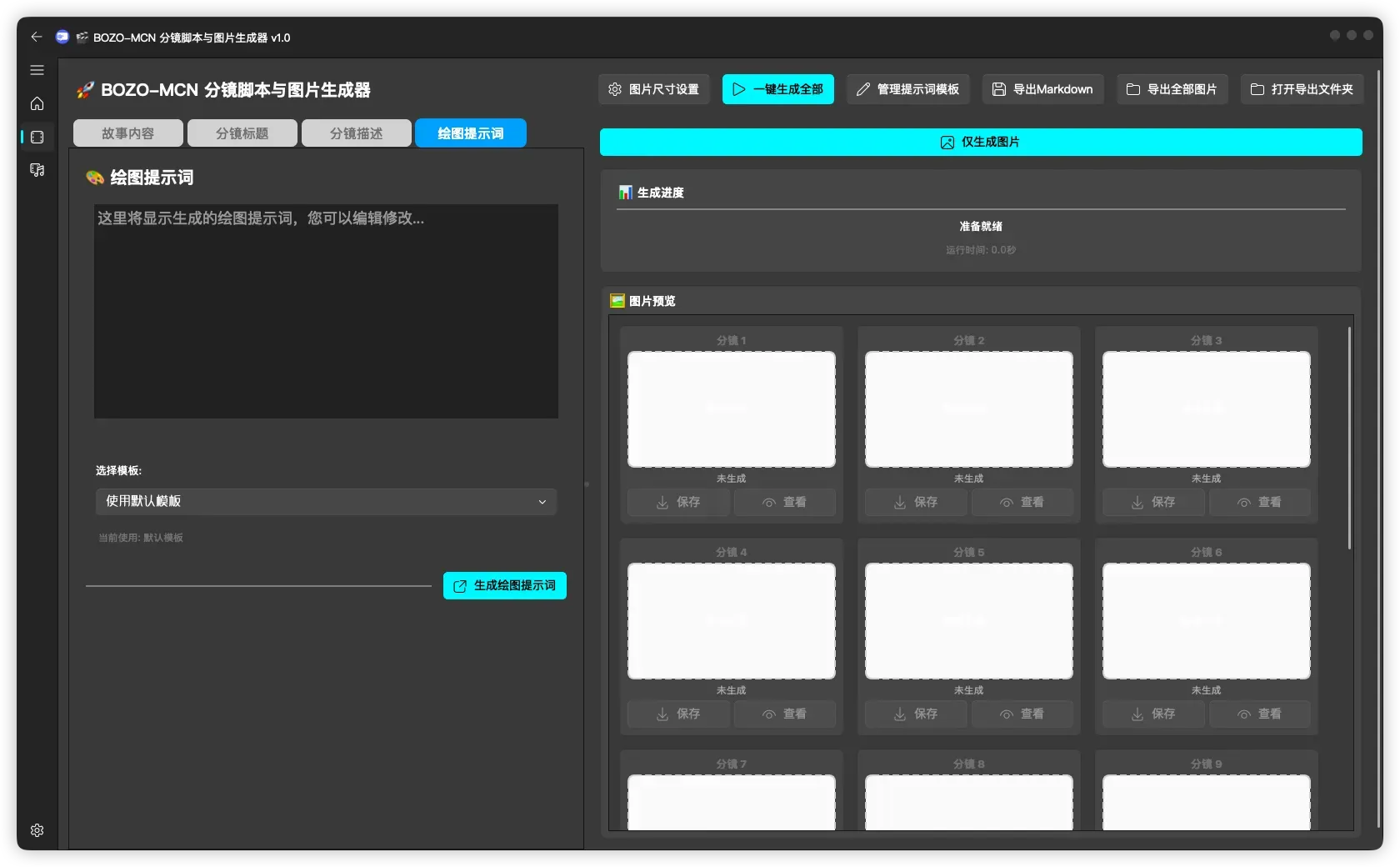
Task: Select the storyboard generator sidebar icon
Action: click(37, 137)
